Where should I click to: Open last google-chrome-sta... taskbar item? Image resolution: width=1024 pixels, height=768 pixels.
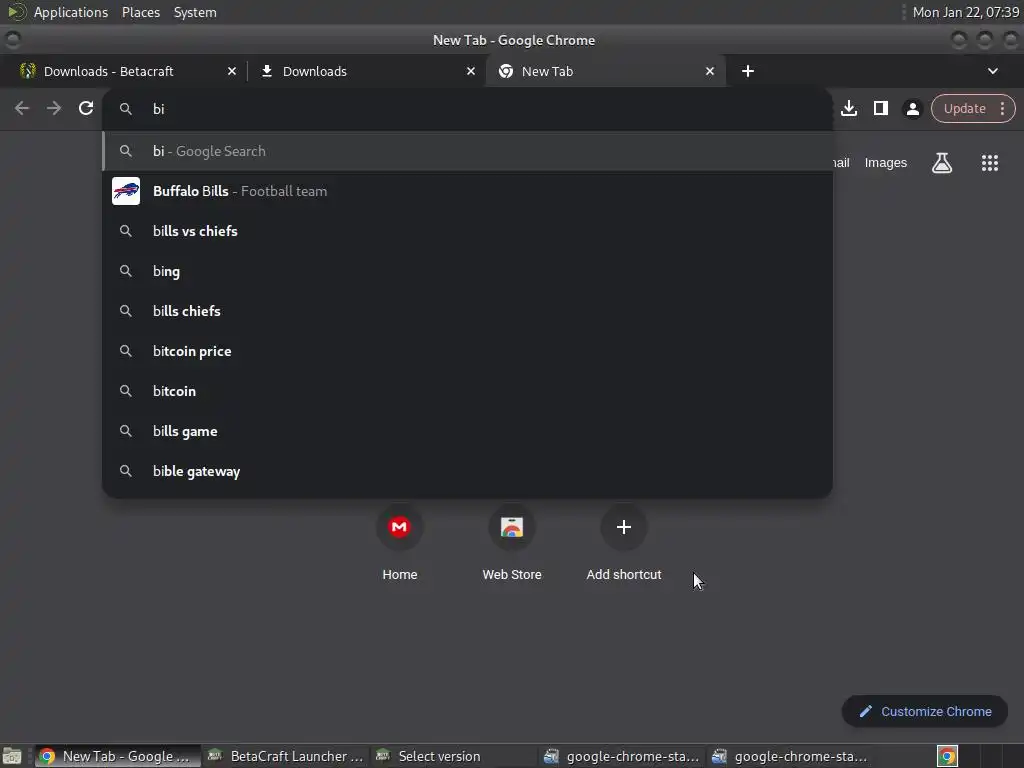[789, 756]
